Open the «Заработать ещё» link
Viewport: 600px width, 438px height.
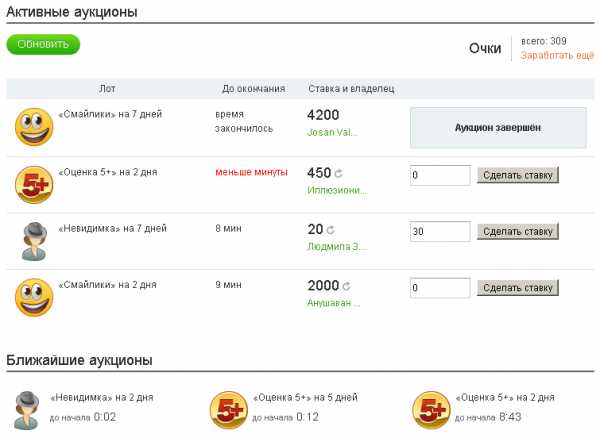(557, 55)
